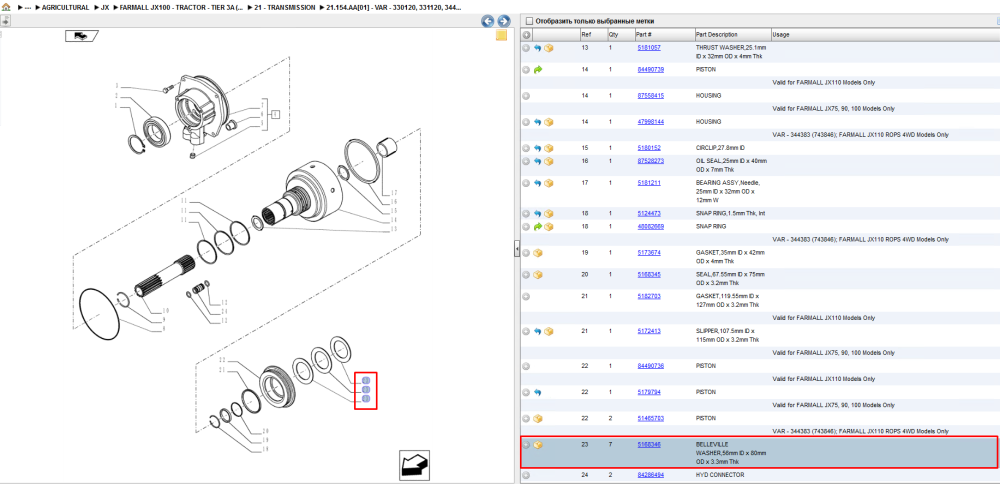Screen dimensions: 1000x484
Task: Click package box icon for part 47998144
Action: (548, 122)
